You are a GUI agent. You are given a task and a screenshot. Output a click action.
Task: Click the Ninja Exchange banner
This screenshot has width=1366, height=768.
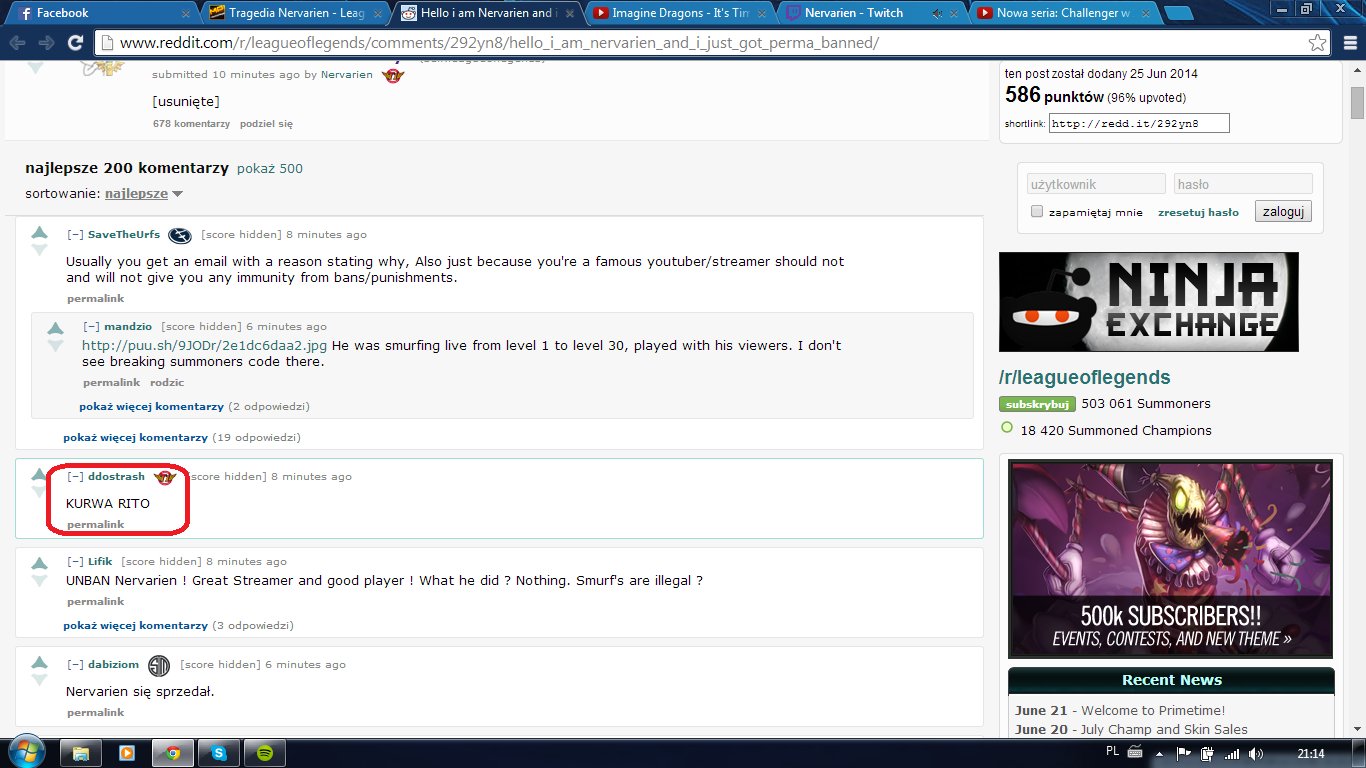(1149, 302)
